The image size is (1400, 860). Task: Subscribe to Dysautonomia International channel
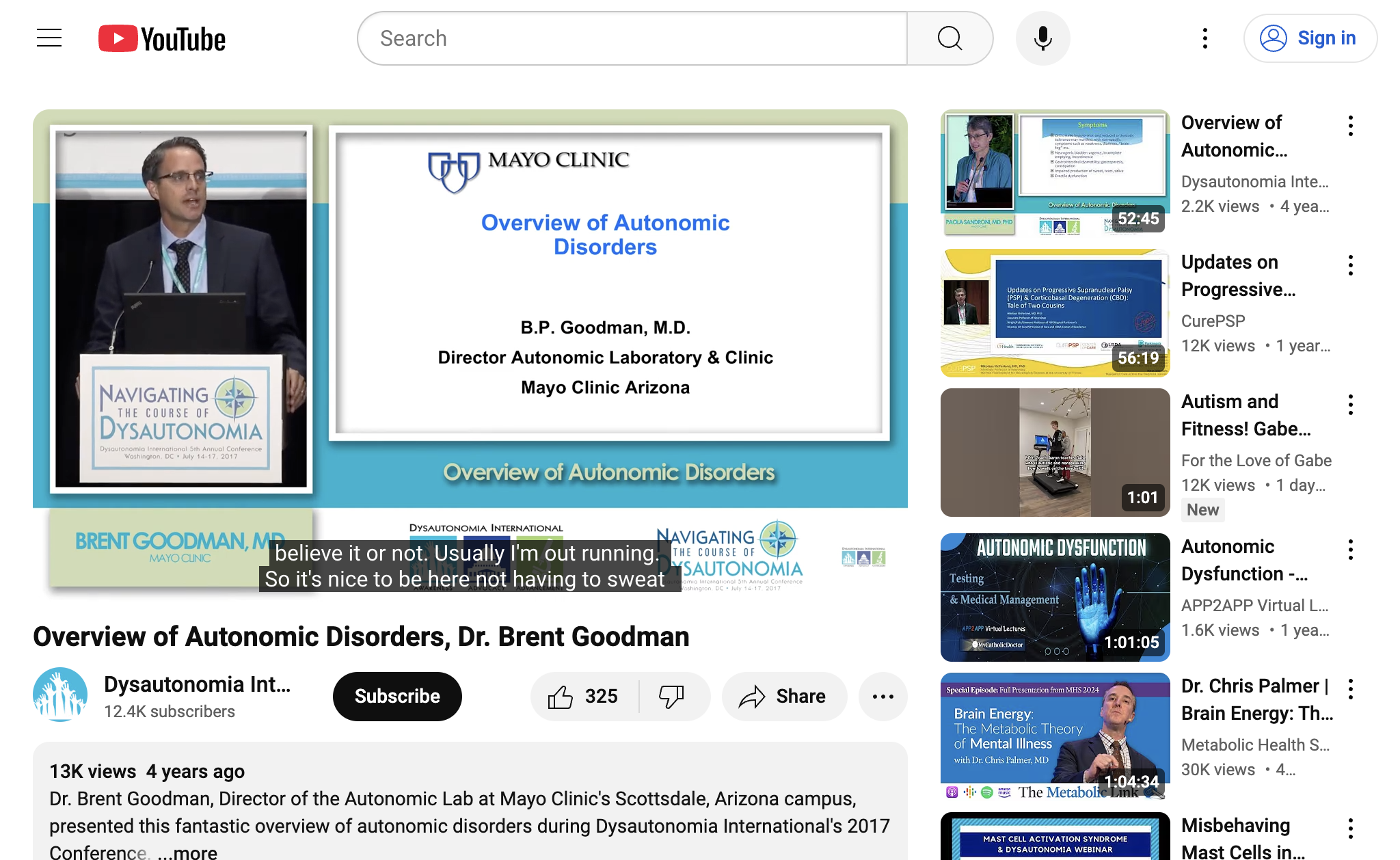[x=397, y=697]
